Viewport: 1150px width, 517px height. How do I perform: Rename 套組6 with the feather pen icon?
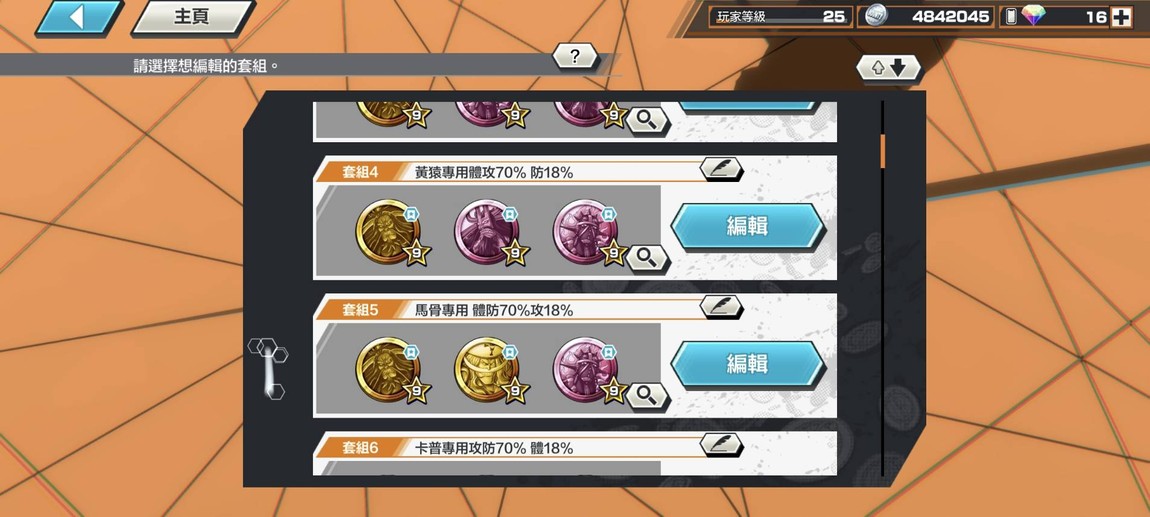coord(721,444)
